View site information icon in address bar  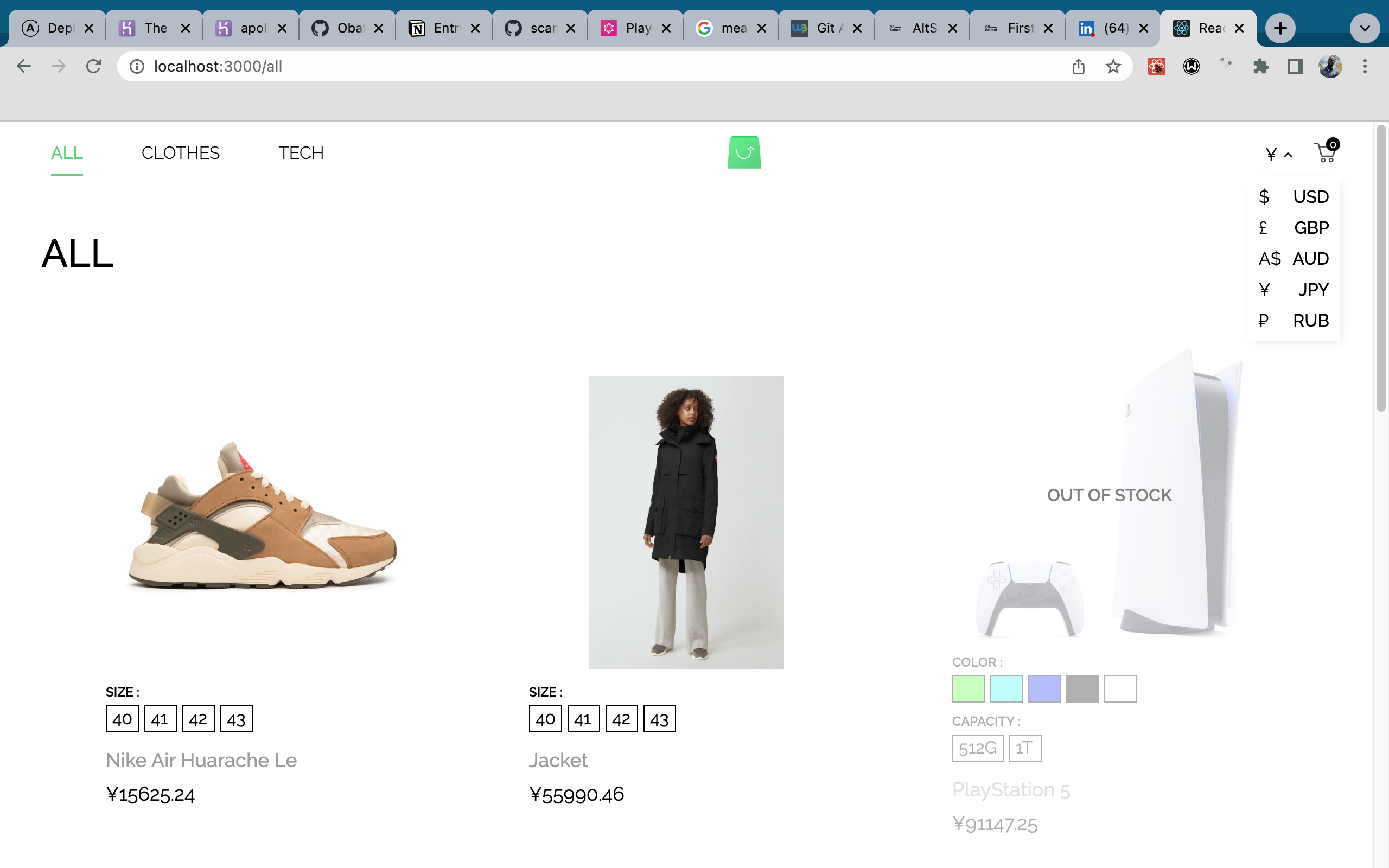(137, 67)
